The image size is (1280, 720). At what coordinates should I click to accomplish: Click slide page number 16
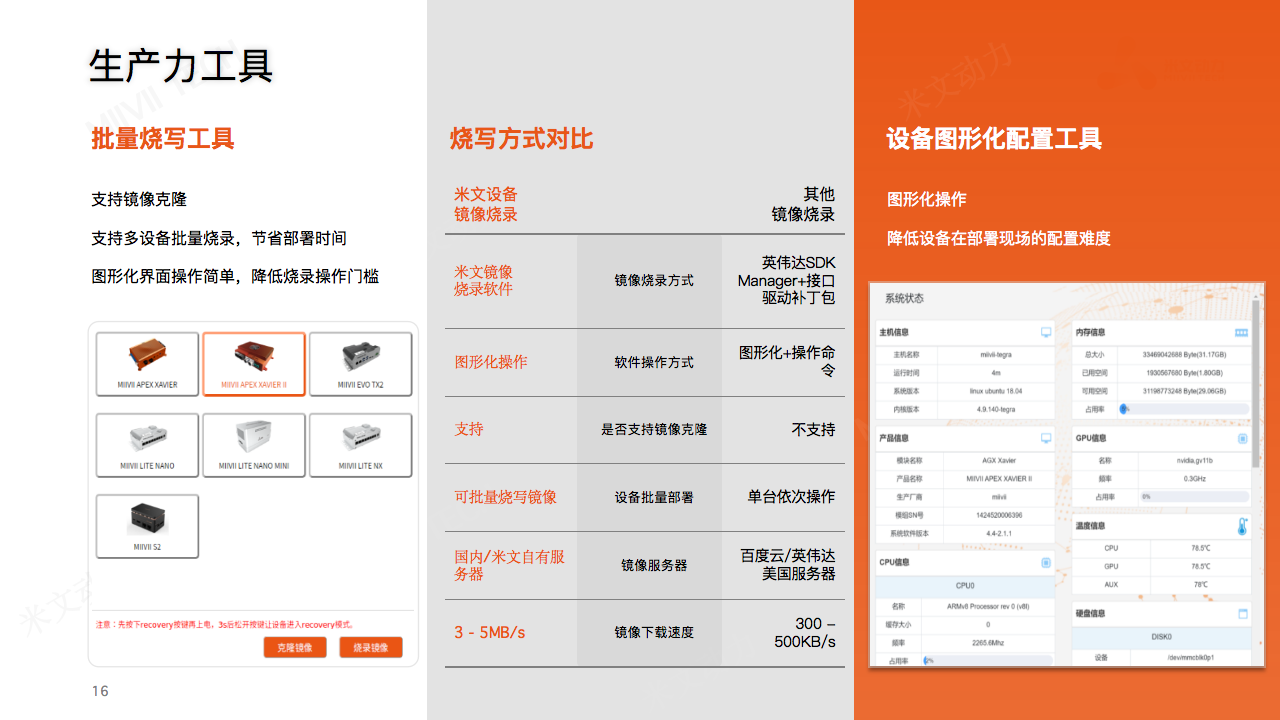pos(100,691)
